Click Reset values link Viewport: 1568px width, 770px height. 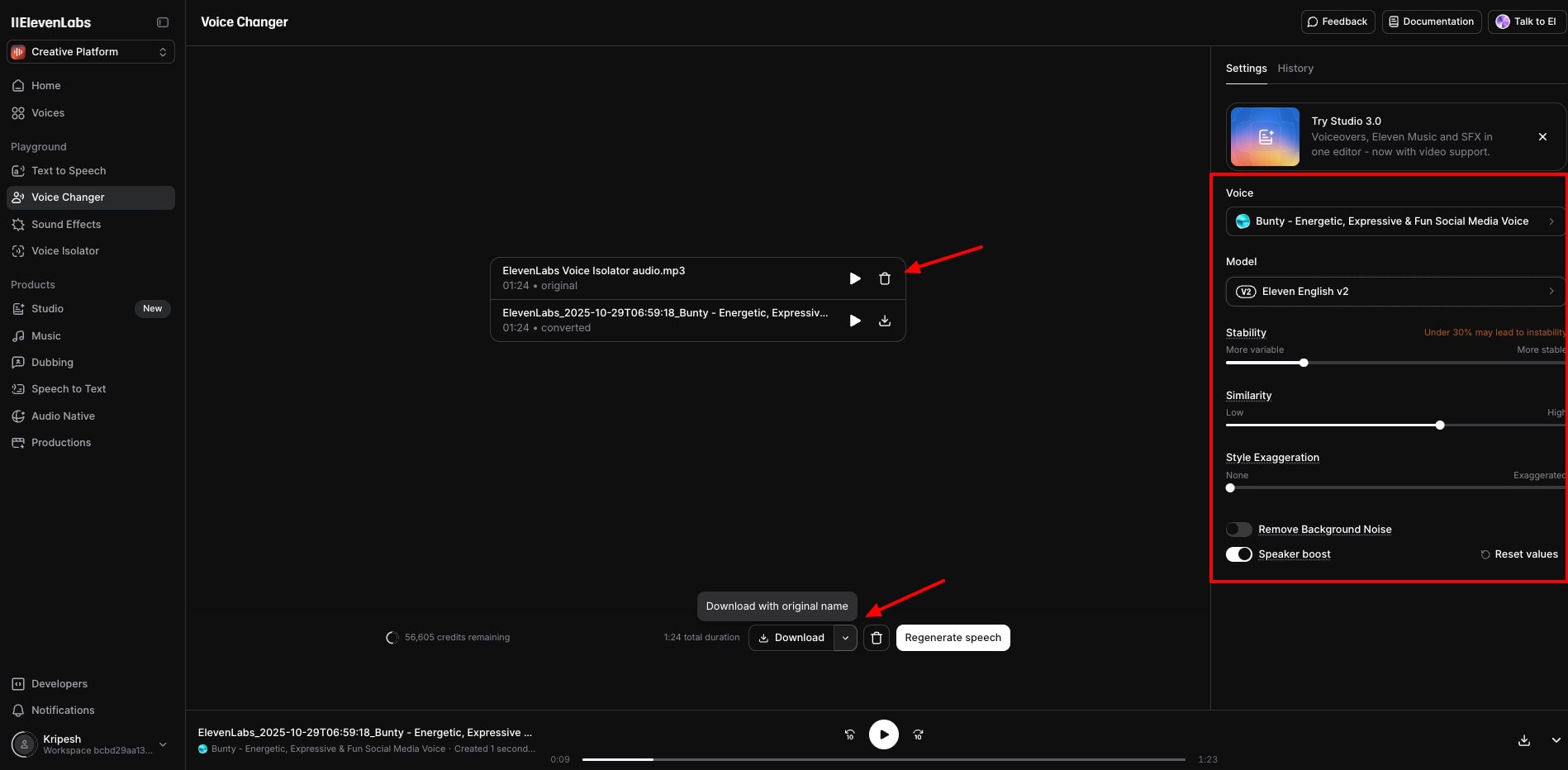1518,554
